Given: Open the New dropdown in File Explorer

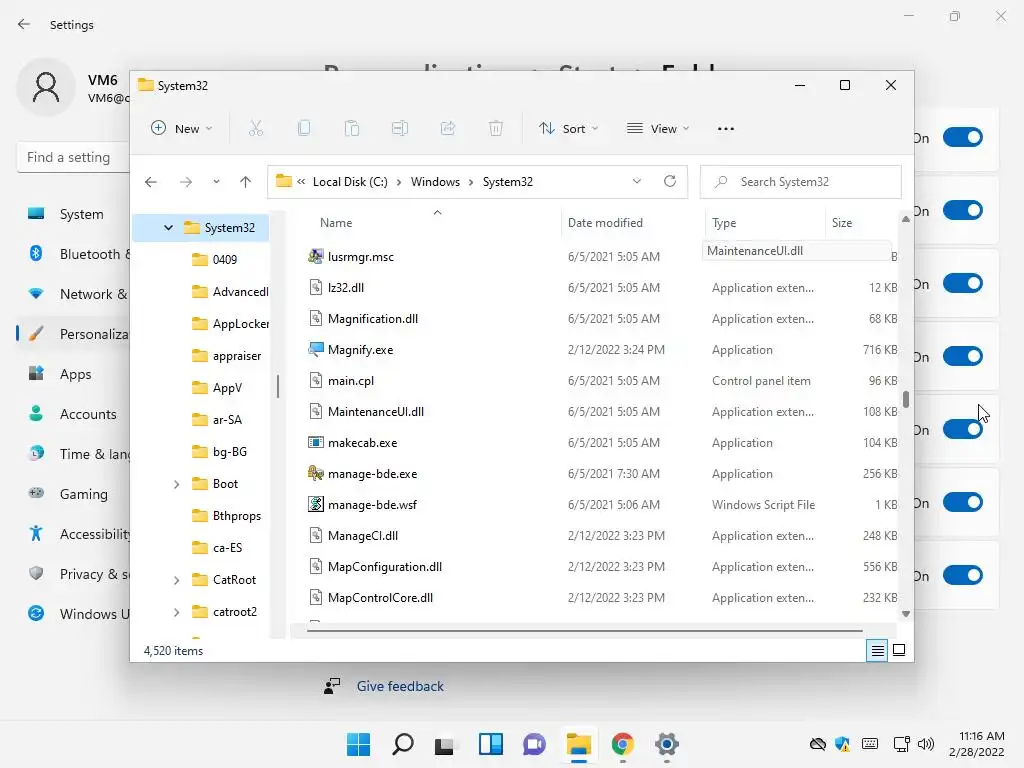Looking at the screenshot, I should pos(182,129).
